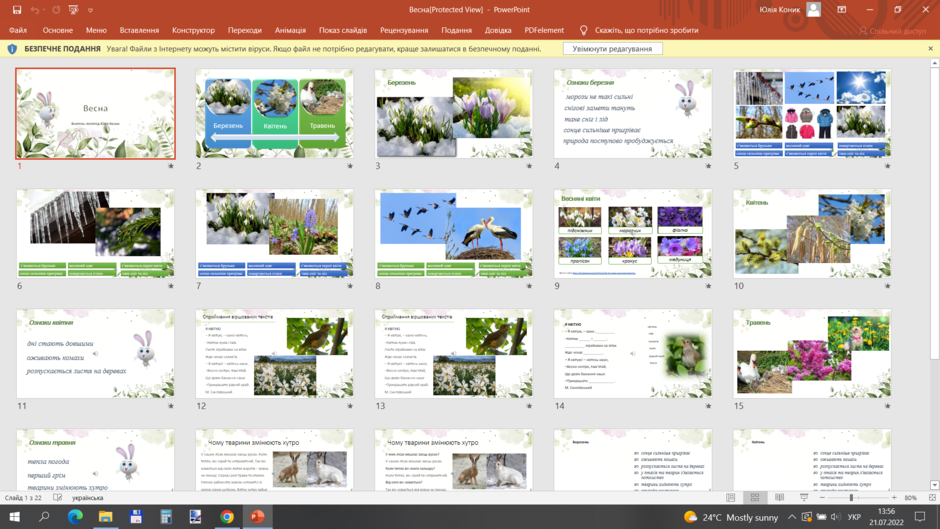This screenshot has height=529, width=940.
Task: Click the Спільний доступ share button
Action: click(x=892, y=31)
